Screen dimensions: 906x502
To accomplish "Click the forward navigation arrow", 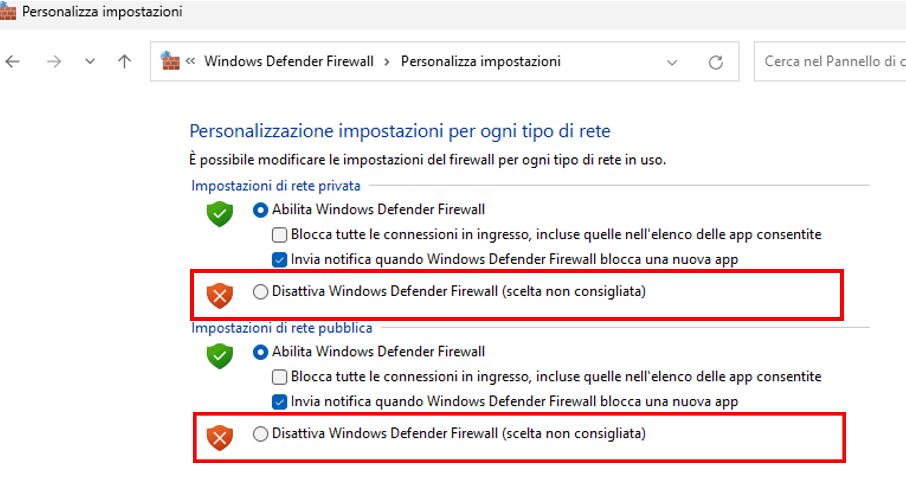I will coord(54,61).
